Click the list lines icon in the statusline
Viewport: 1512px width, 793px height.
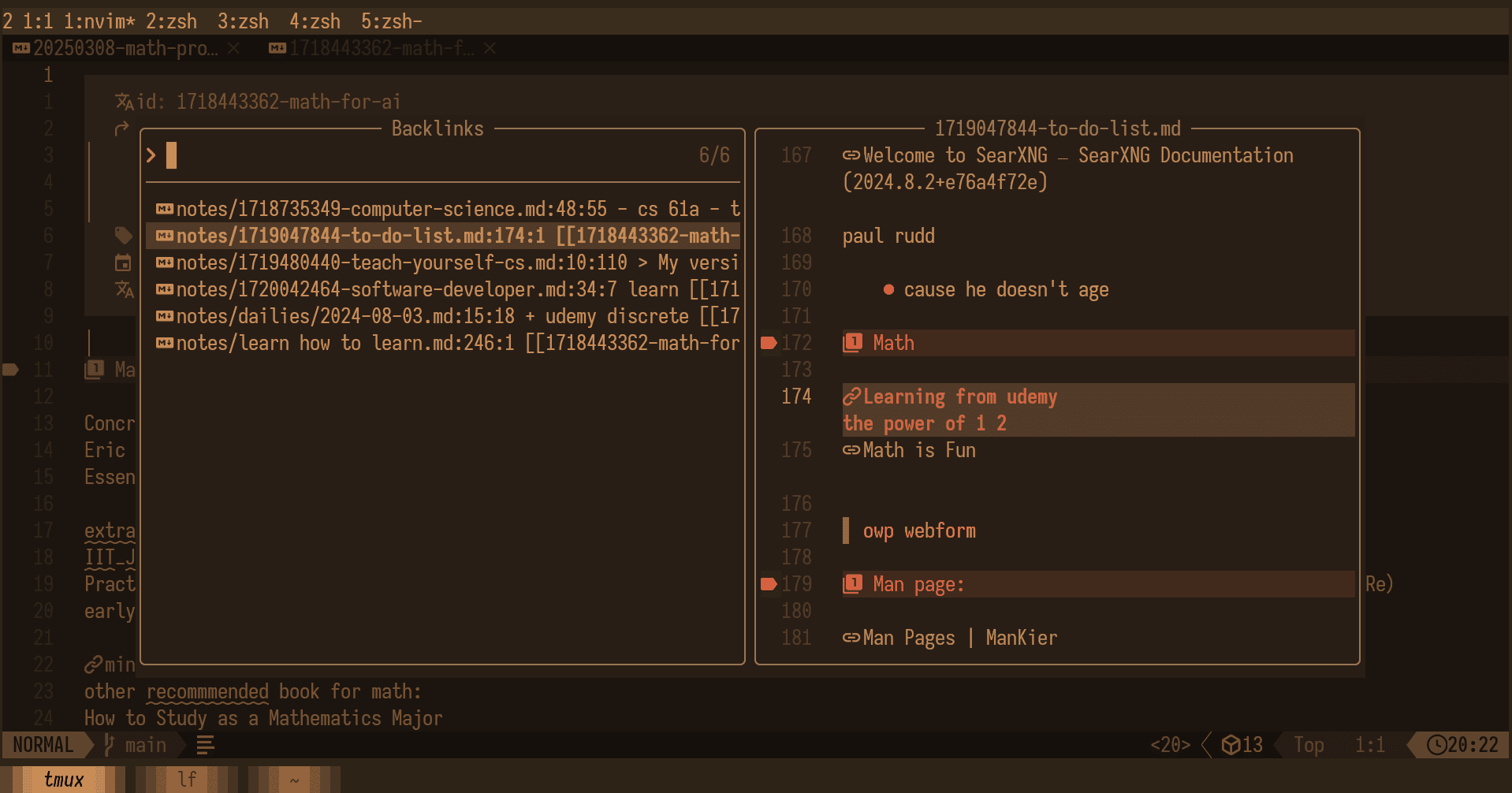(x=205, y=745)
